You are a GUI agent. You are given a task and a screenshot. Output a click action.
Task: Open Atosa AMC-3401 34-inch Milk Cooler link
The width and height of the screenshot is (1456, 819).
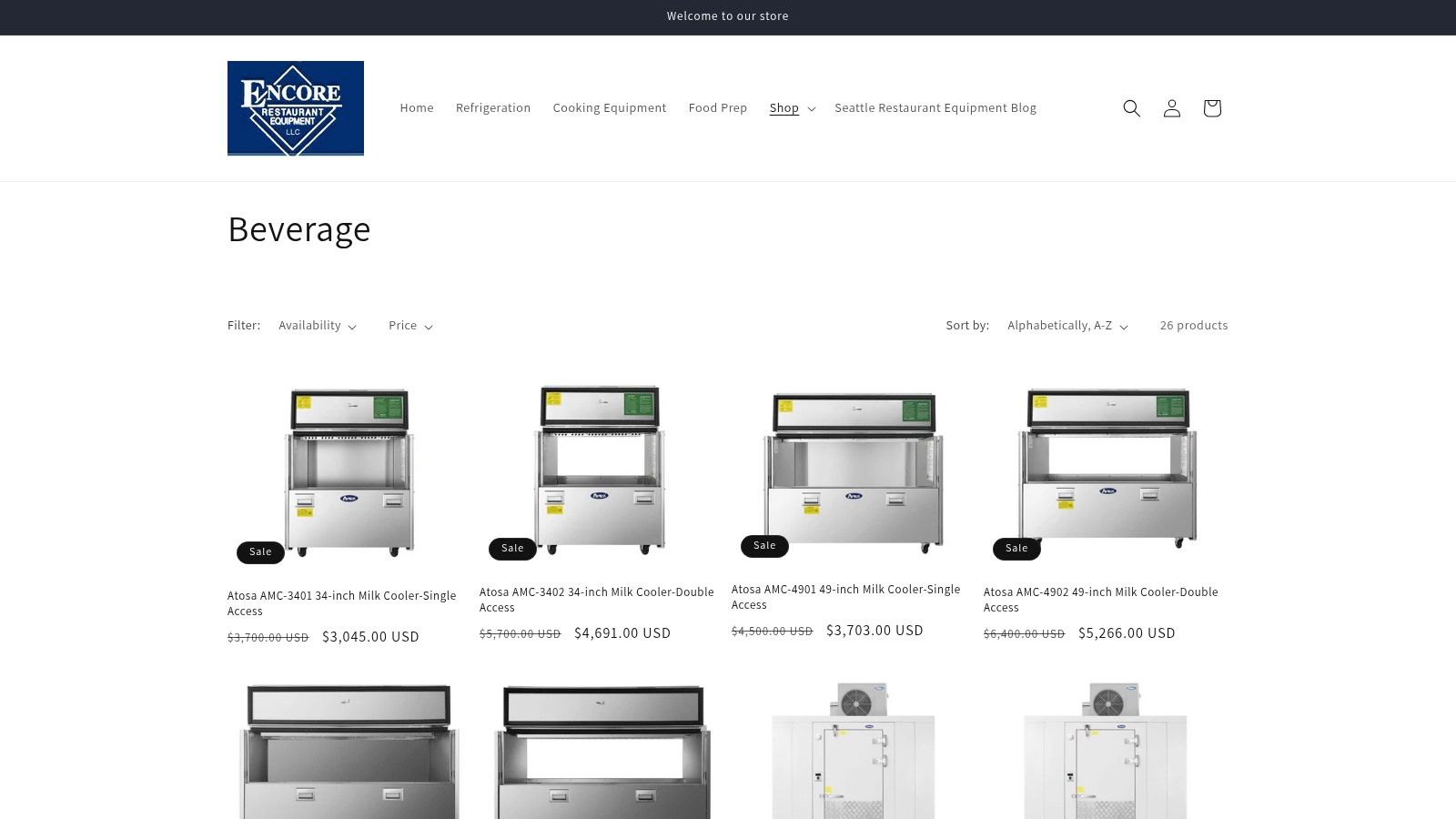[342, 603]
